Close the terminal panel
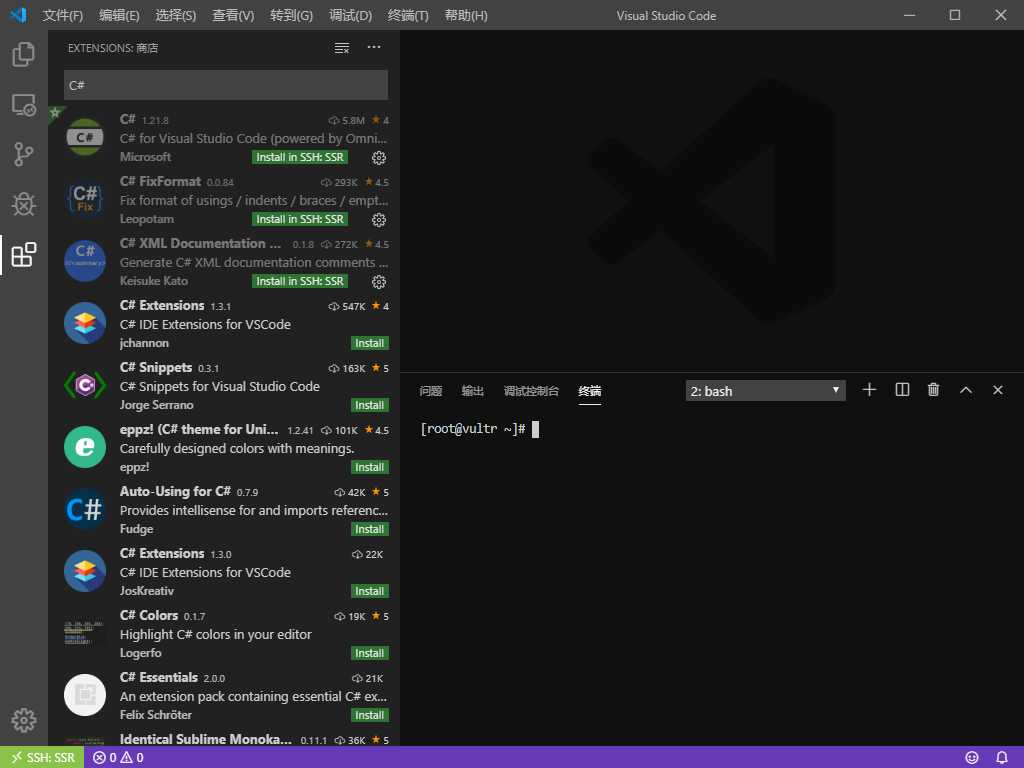1024x768 pixels. [997, 390]
